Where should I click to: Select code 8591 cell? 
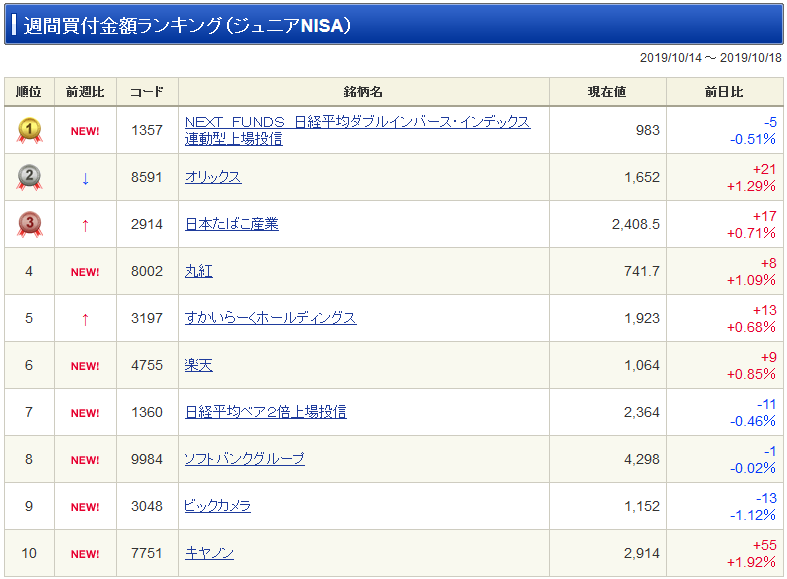pyautogui.click(x=147, y=178)
